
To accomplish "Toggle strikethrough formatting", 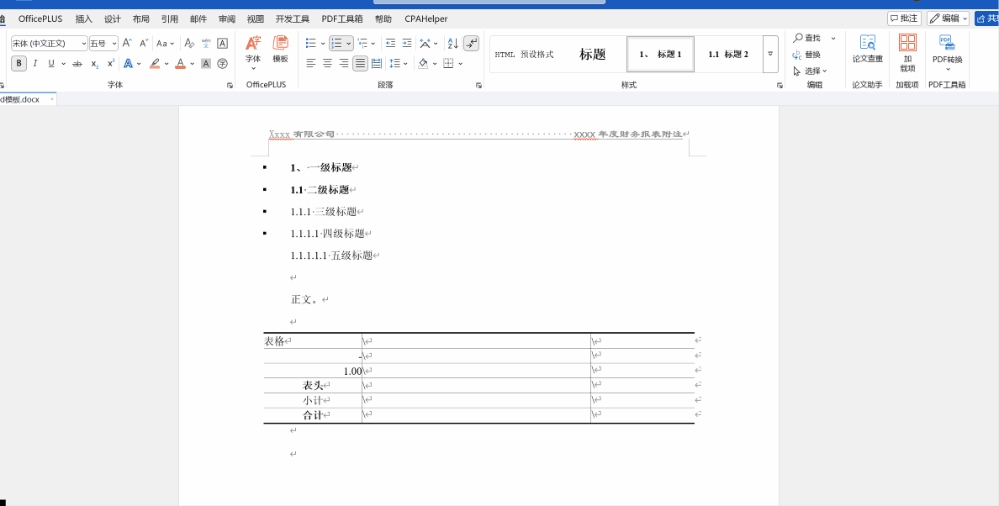I will 78,63.
